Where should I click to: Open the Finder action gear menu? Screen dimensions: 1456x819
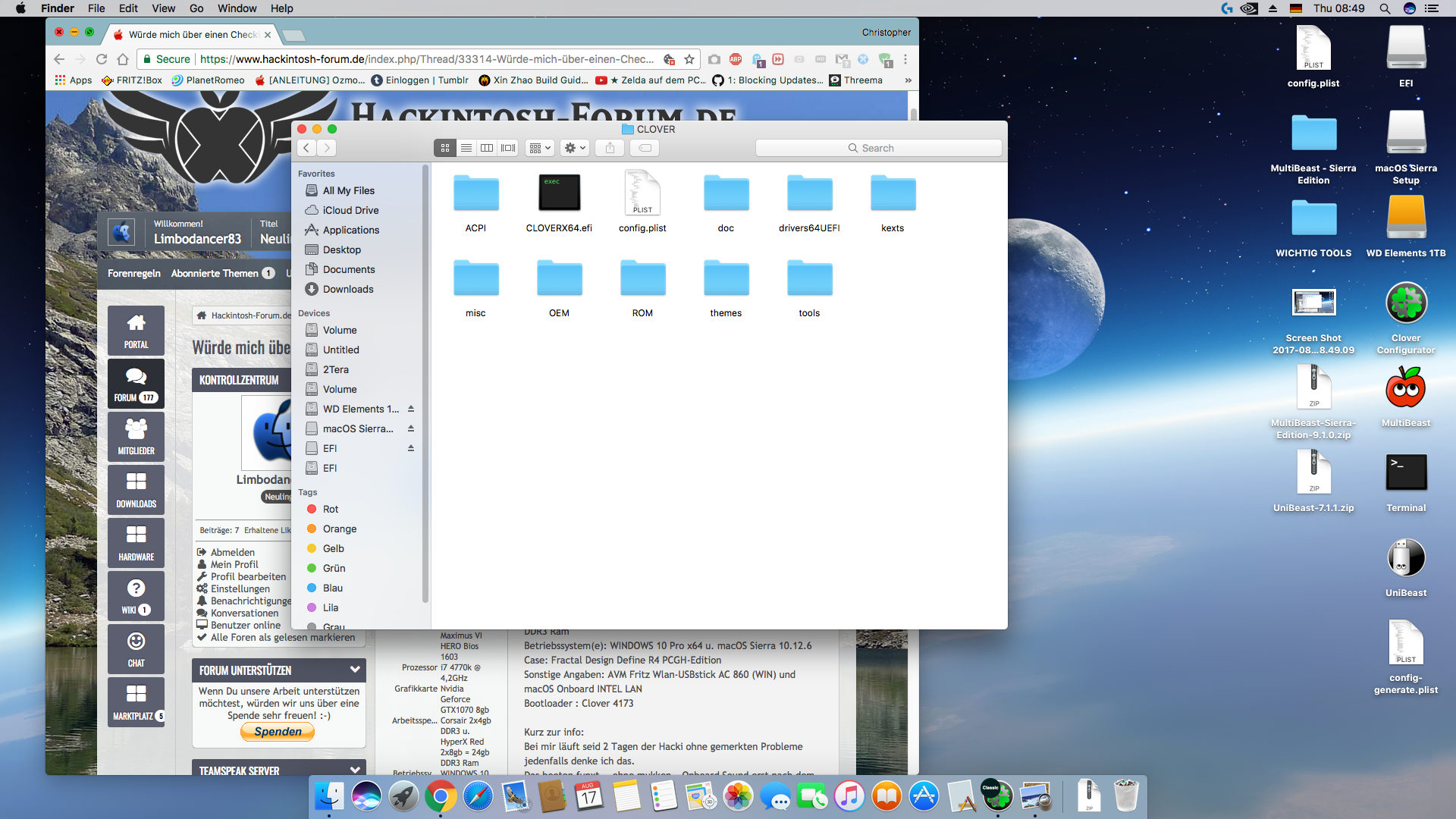tap(575, 148)
